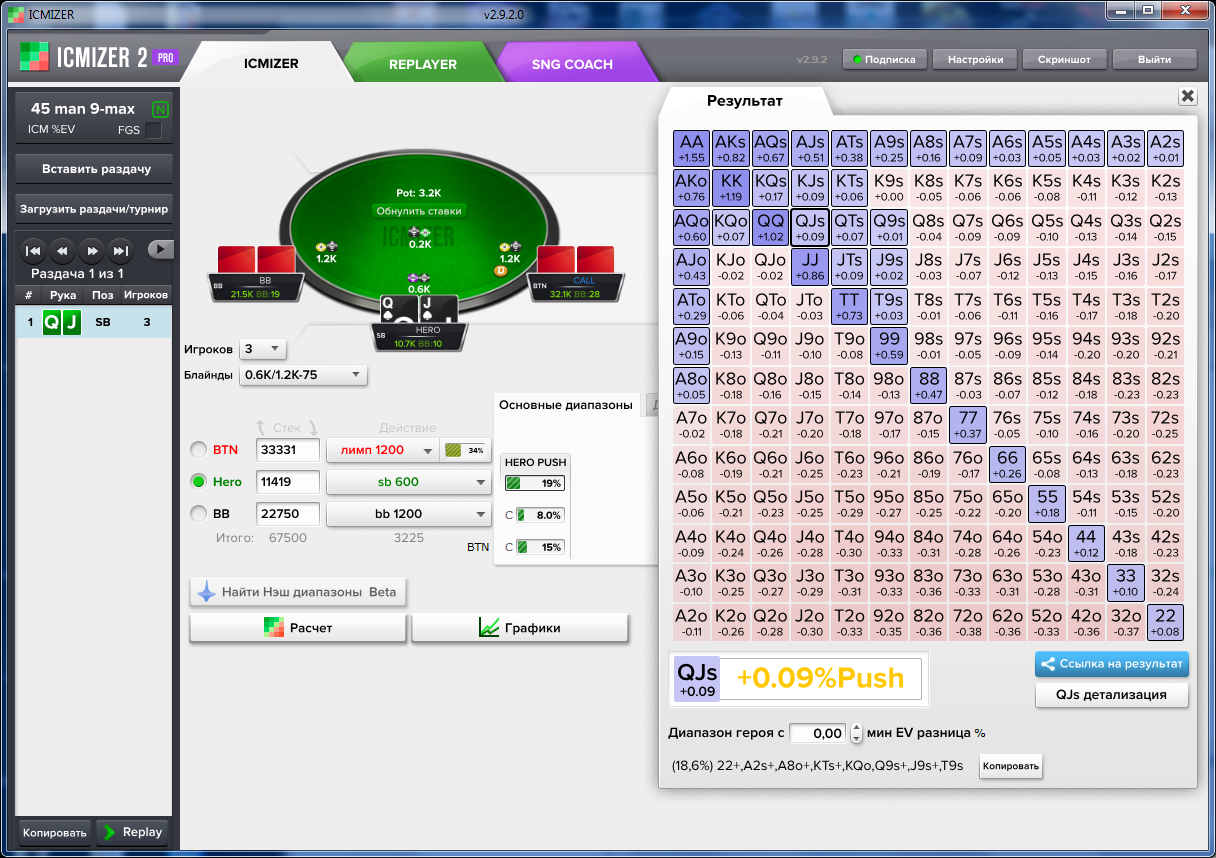1216x858 pixels.
Task: Adjust the BTN limp 34% range bar
Action: tap(465, 450)
